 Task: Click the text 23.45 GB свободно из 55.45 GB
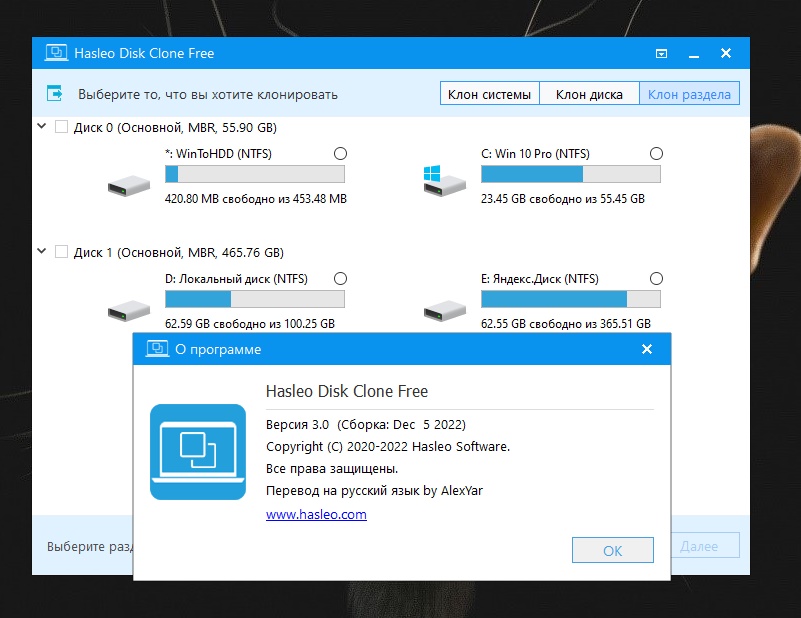pyautogui.click(x=563, y=199)
